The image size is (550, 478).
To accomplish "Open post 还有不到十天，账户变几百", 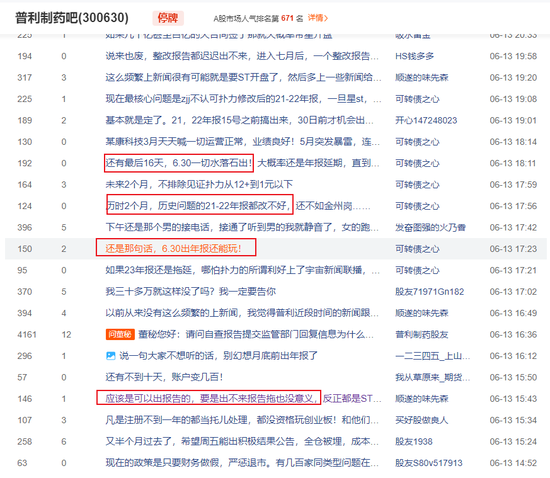I will 164,377.
